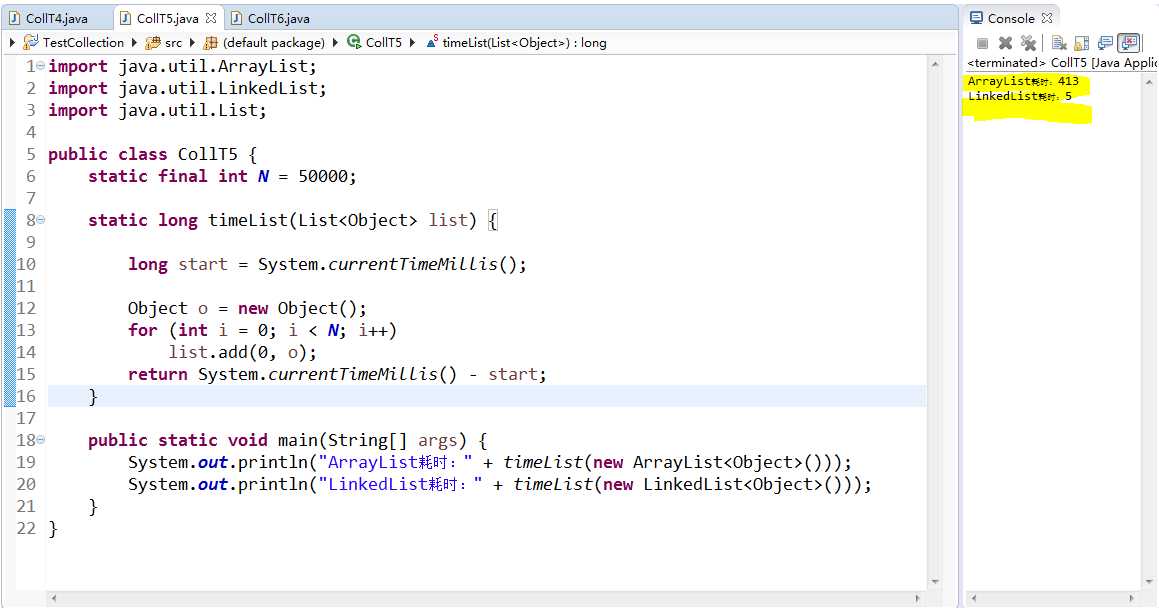
Task: Click the Java file icon on CollT6.java tab
Action: [237, 18]
